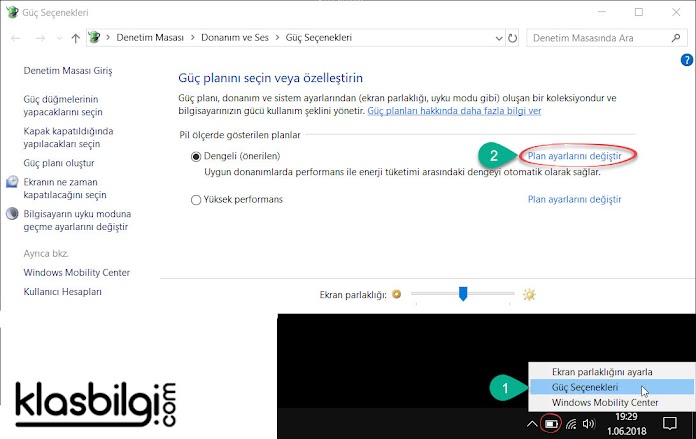
Task: Click the search magnifier icon
Action: [x=676, y=38]
